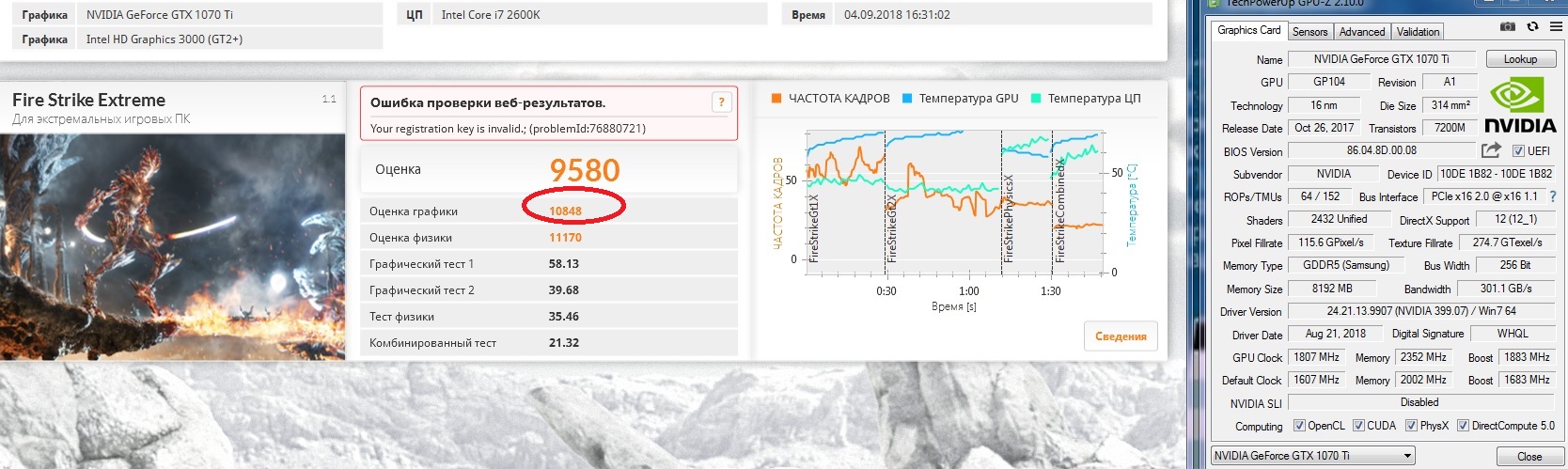The height and width of the screenshot is (469, 1568).
Task: Click the Default Clock value 1607 MHz
Action: [1316, 380]
